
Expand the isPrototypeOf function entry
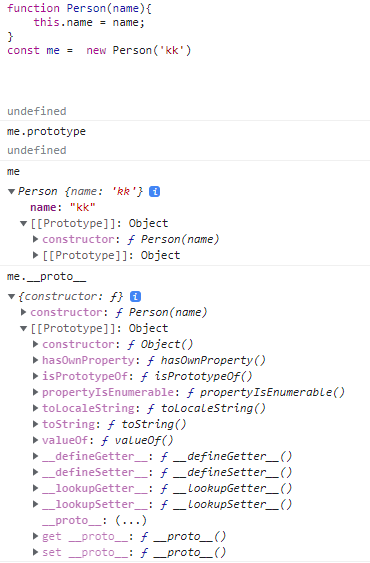35,376
